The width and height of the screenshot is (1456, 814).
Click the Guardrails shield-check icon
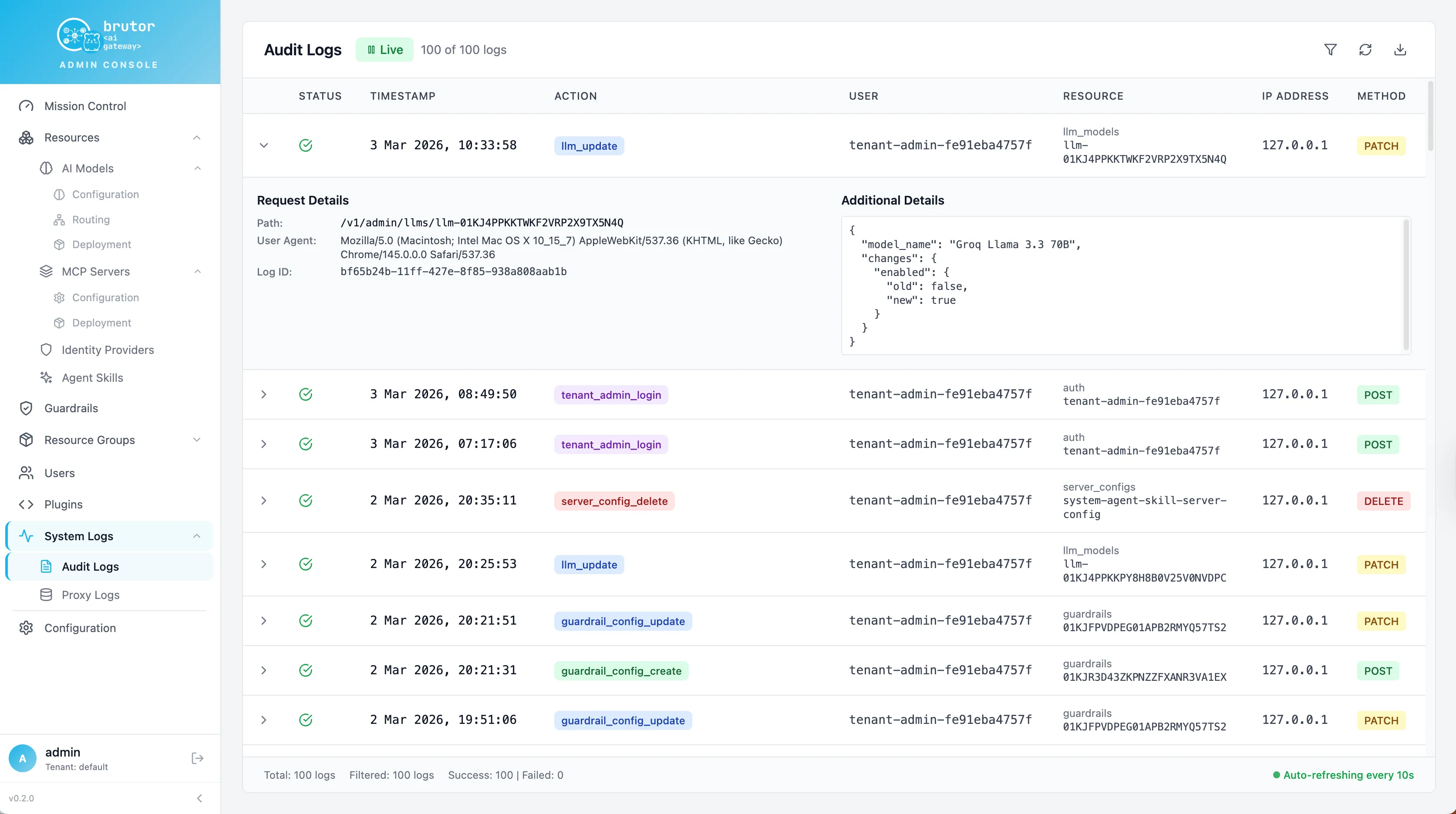[x=26, y=408]
